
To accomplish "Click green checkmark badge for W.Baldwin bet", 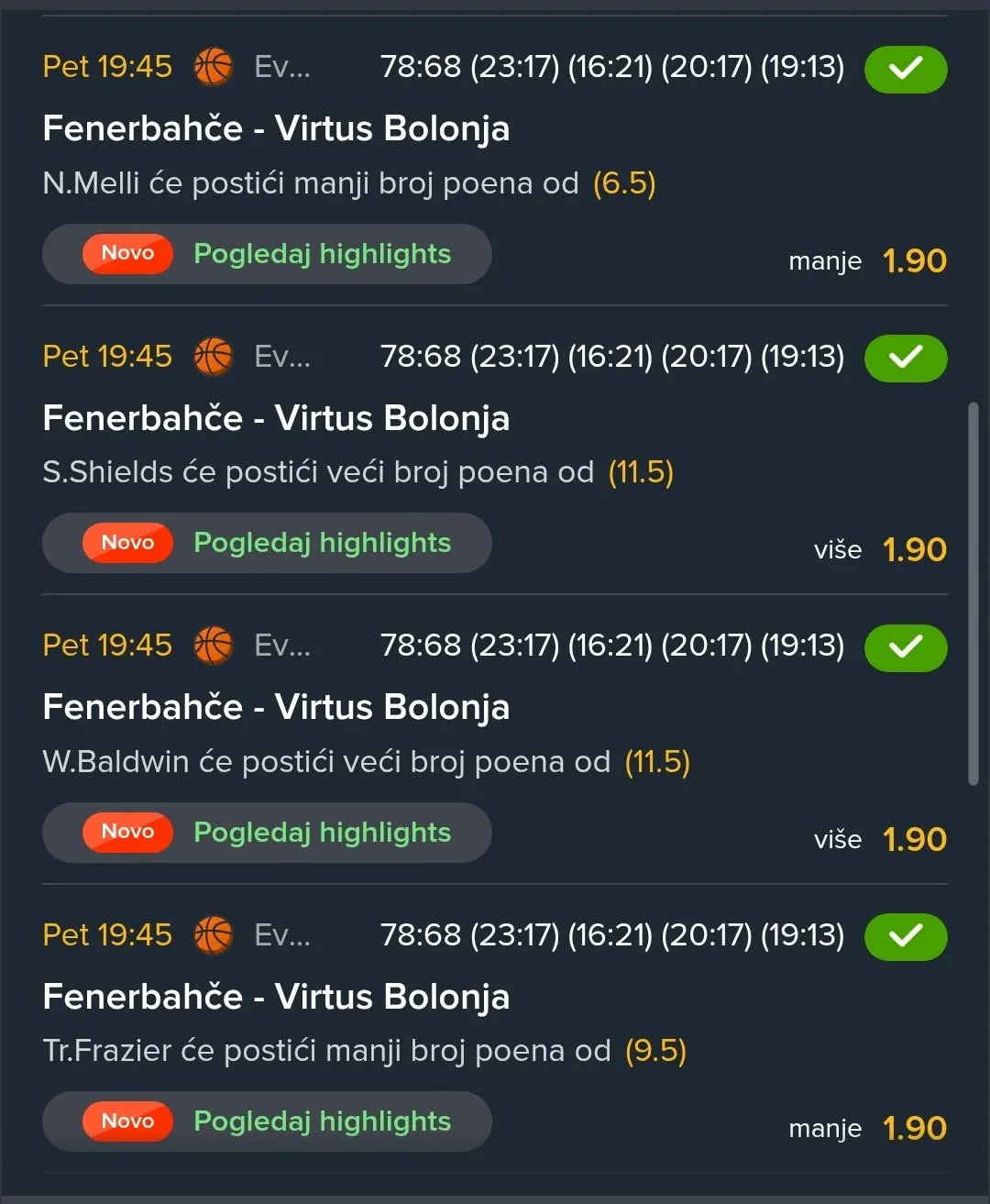I will pyautogui.click(x=906, y=647).
